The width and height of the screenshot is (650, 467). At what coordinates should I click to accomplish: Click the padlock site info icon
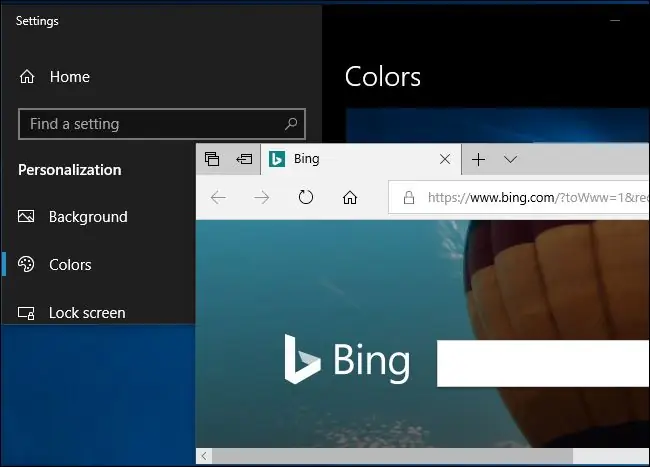(x=409, y=198)
